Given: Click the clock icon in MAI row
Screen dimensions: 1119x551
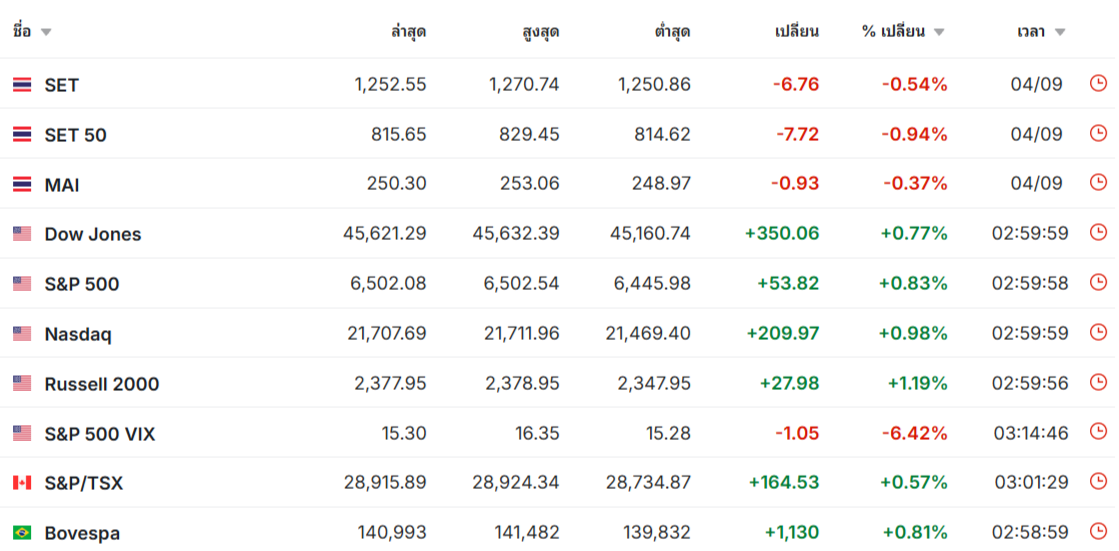Looking at the screenshot, I should [1098, 183].
